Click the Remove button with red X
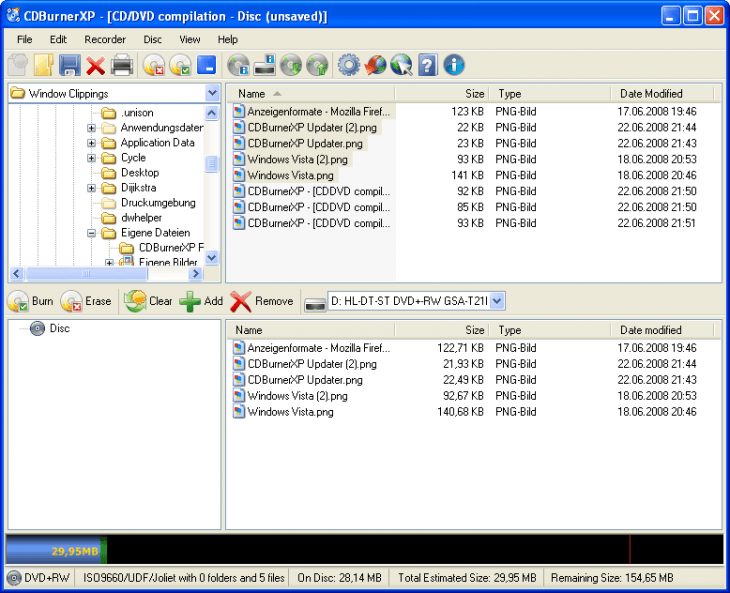The width and height of the screenshot is (730, 593). tap(262, 301)
